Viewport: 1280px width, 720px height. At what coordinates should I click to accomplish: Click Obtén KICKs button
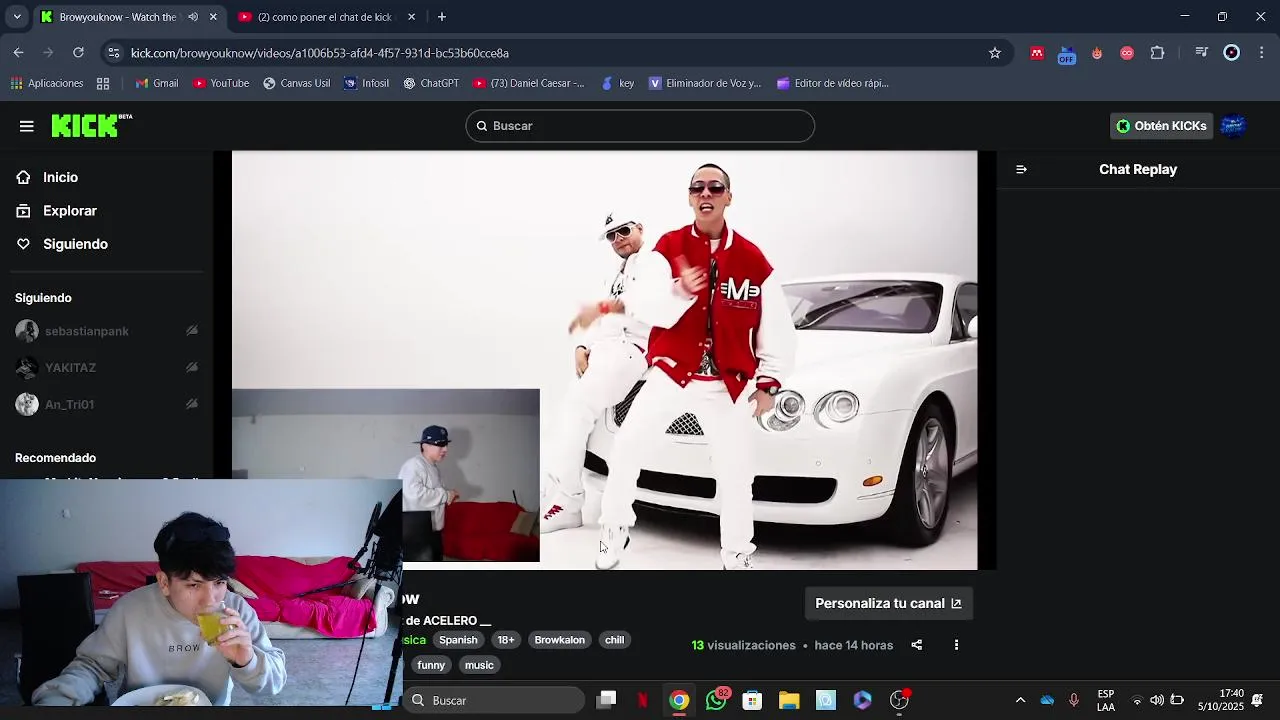point(1161,126)
